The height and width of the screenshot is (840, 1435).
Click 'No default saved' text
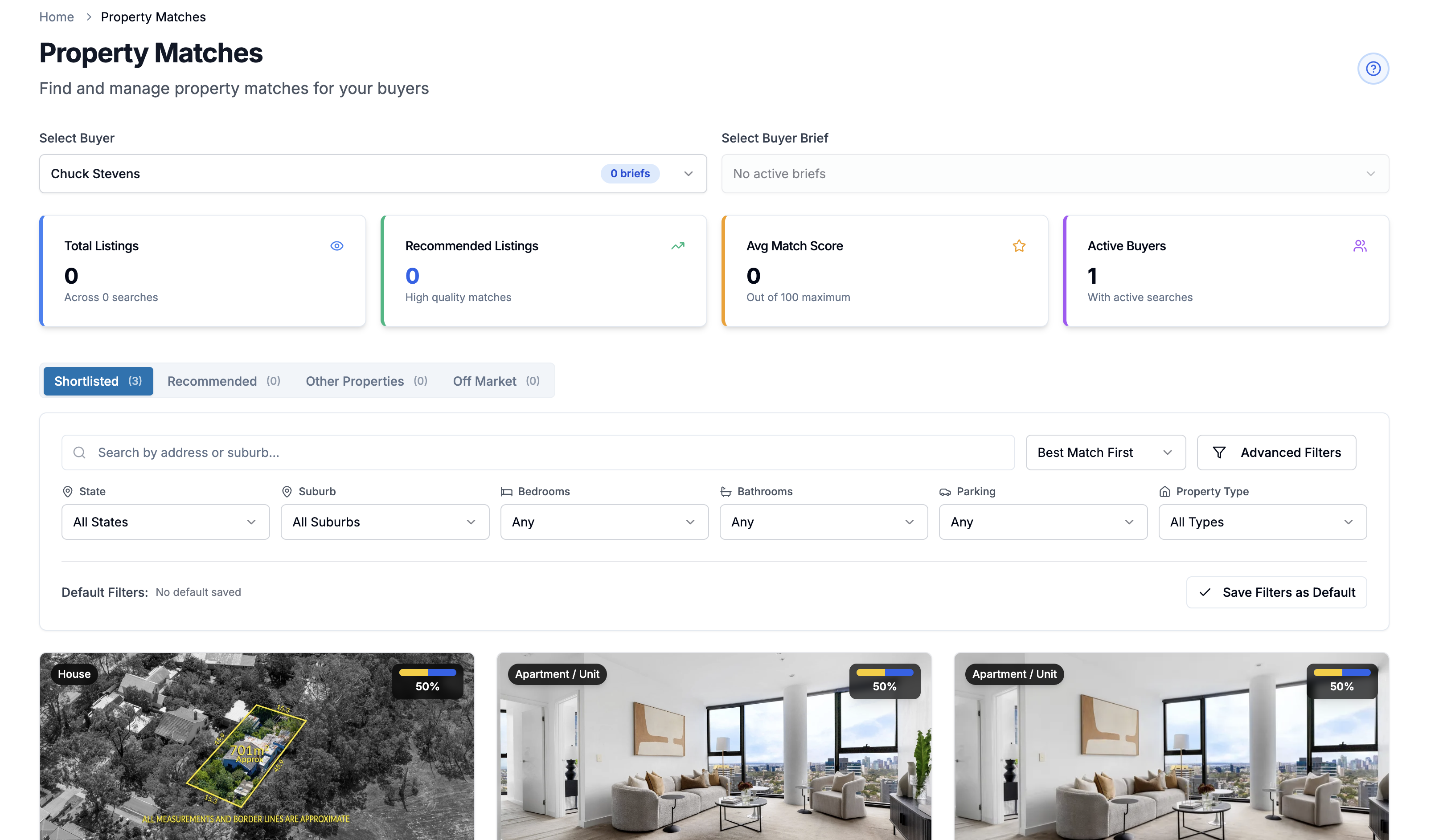[198, 592]
